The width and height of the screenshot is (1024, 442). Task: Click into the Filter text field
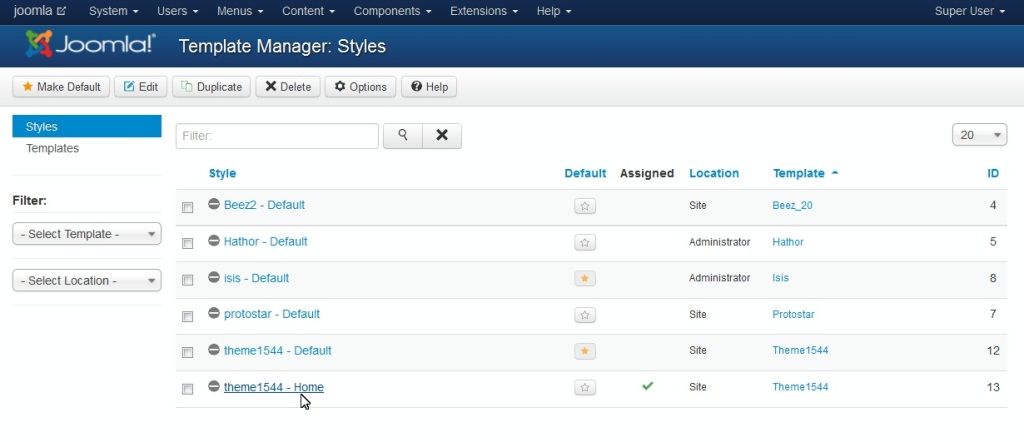tap(277, 136)
